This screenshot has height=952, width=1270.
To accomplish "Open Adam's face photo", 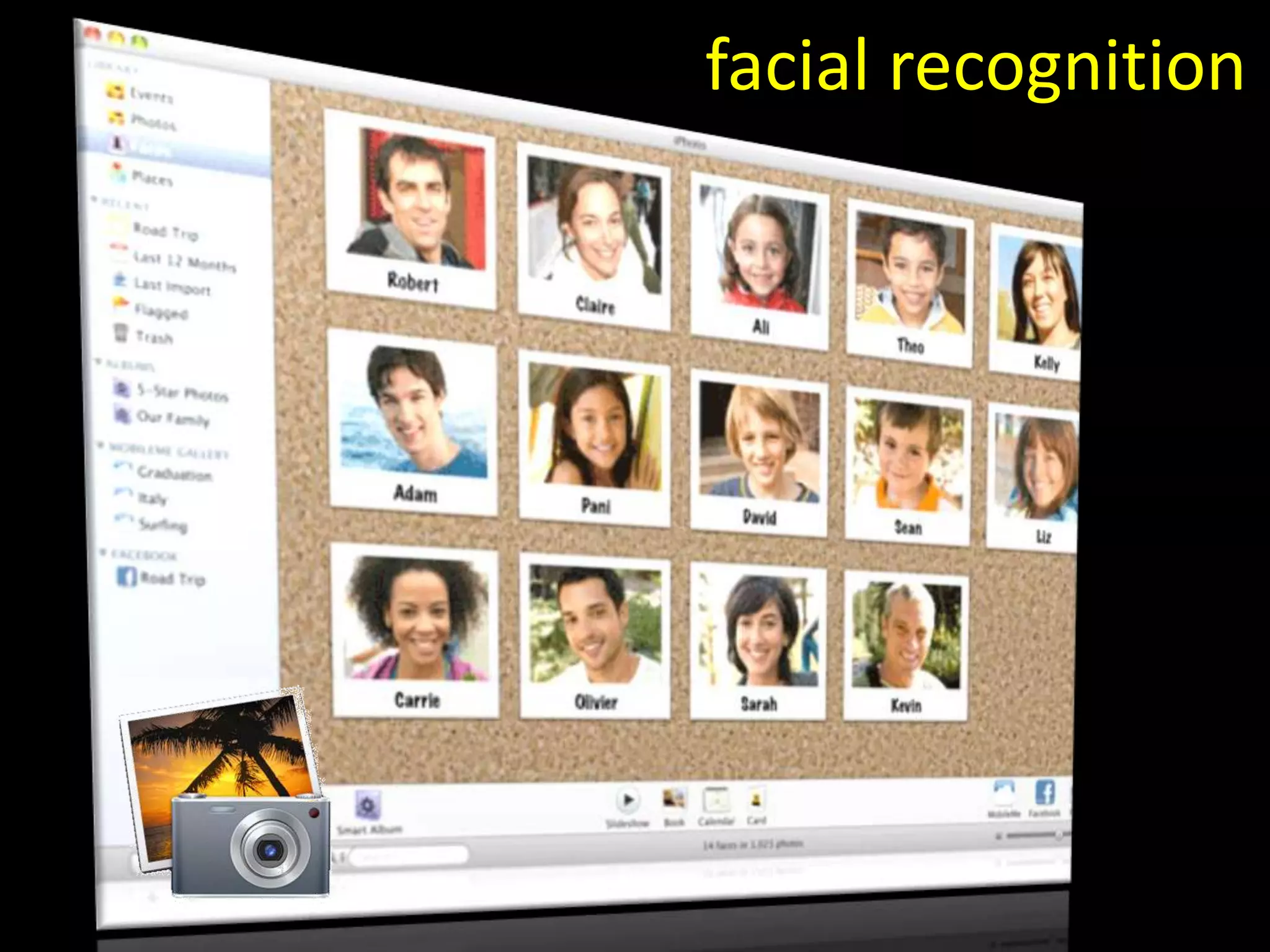I will 414,412.
